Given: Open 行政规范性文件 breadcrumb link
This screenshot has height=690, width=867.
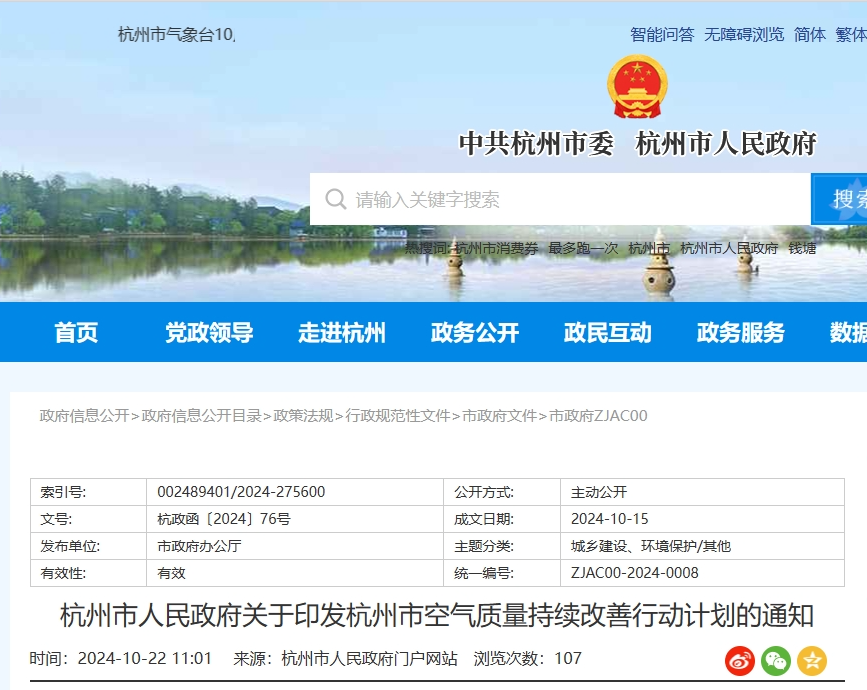Looking at the screenshot, I should (398, 415).
